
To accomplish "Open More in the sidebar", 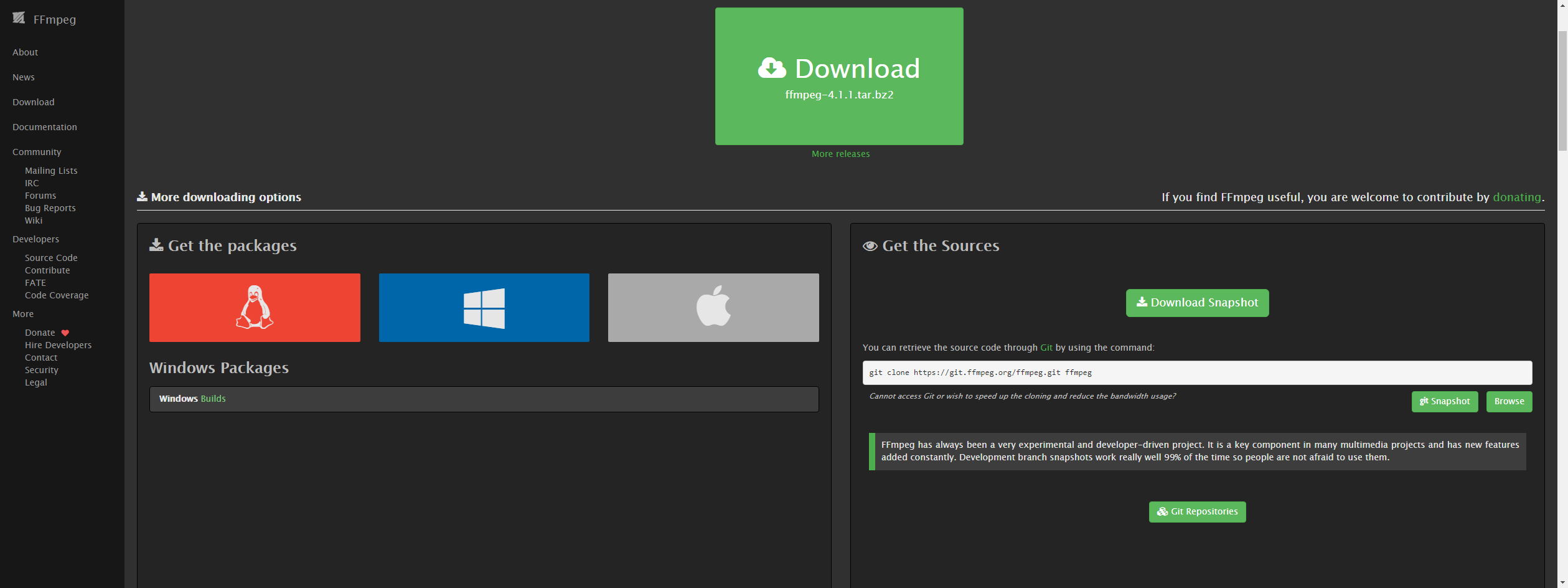I will [x=23, y=314].
